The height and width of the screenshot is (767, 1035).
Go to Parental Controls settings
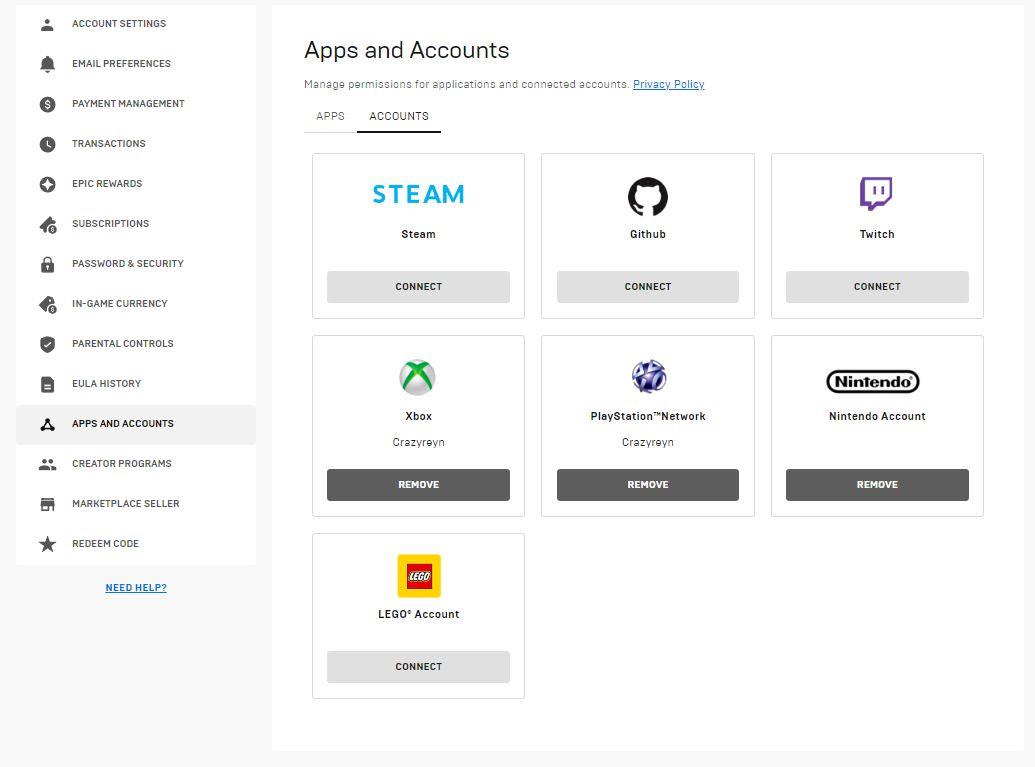122,344
